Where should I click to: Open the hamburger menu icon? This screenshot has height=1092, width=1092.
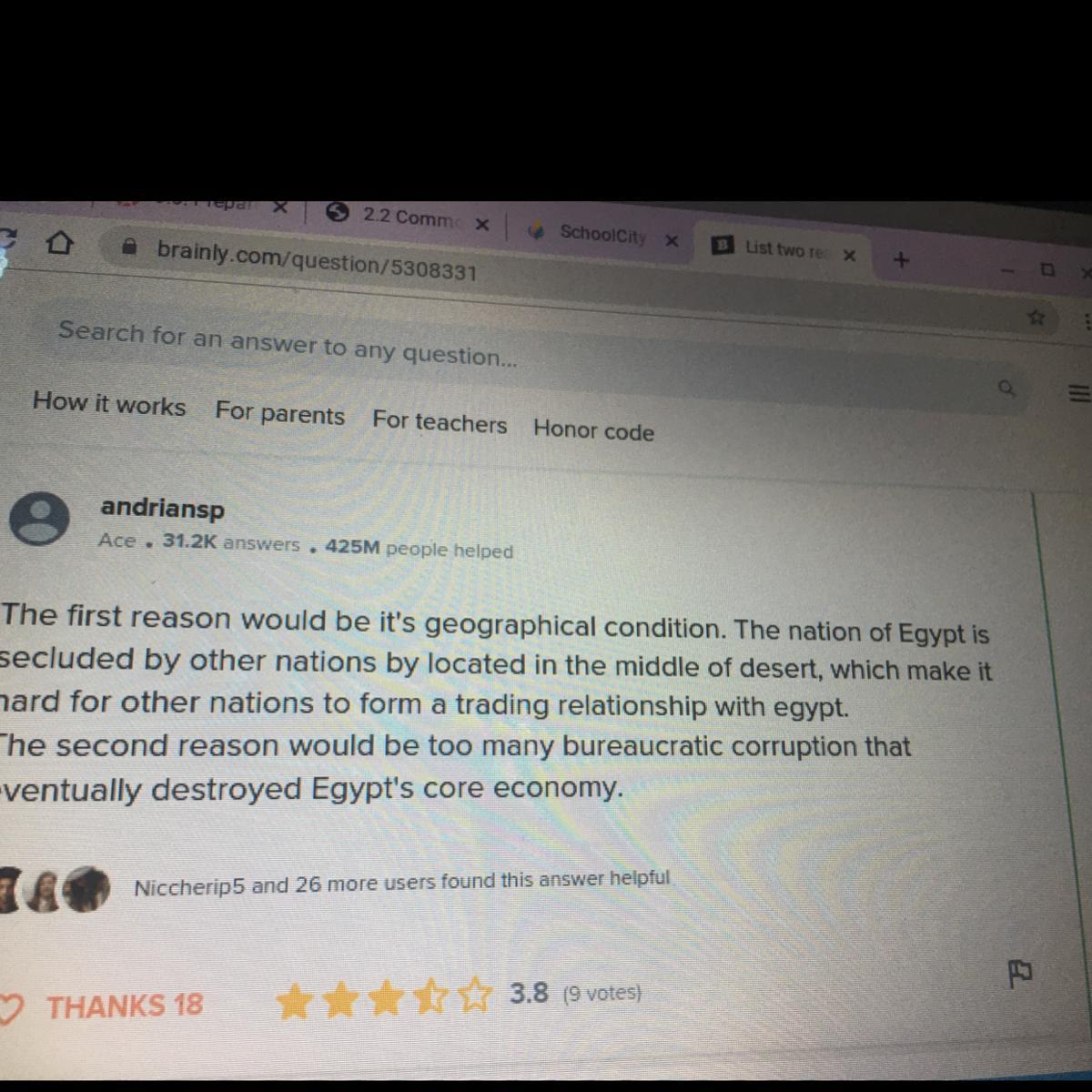click(x=1078, y=393)
